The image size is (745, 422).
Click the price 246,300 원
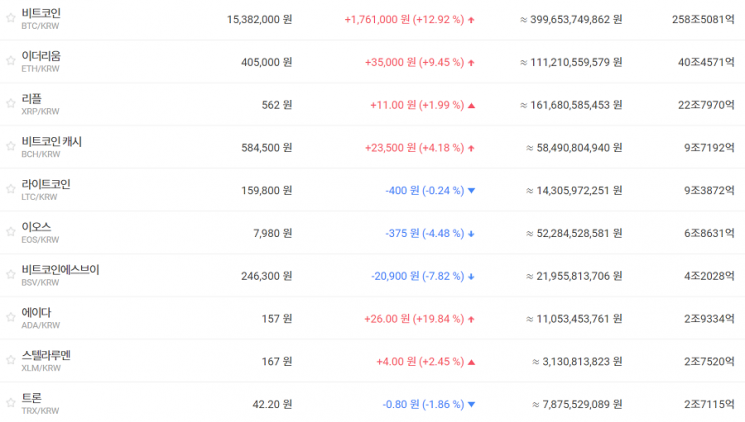click(x=267, y=276)
